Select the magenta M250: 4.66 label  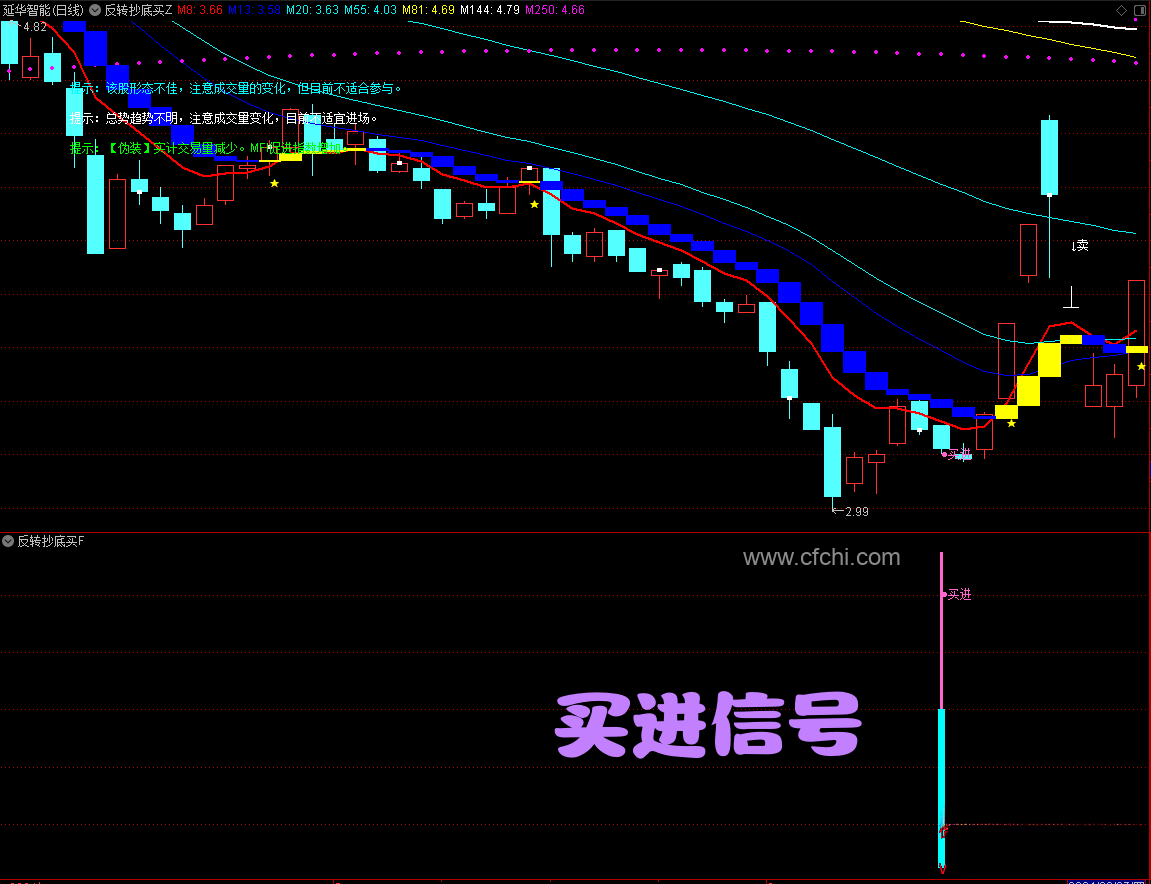tap(555, 10)
